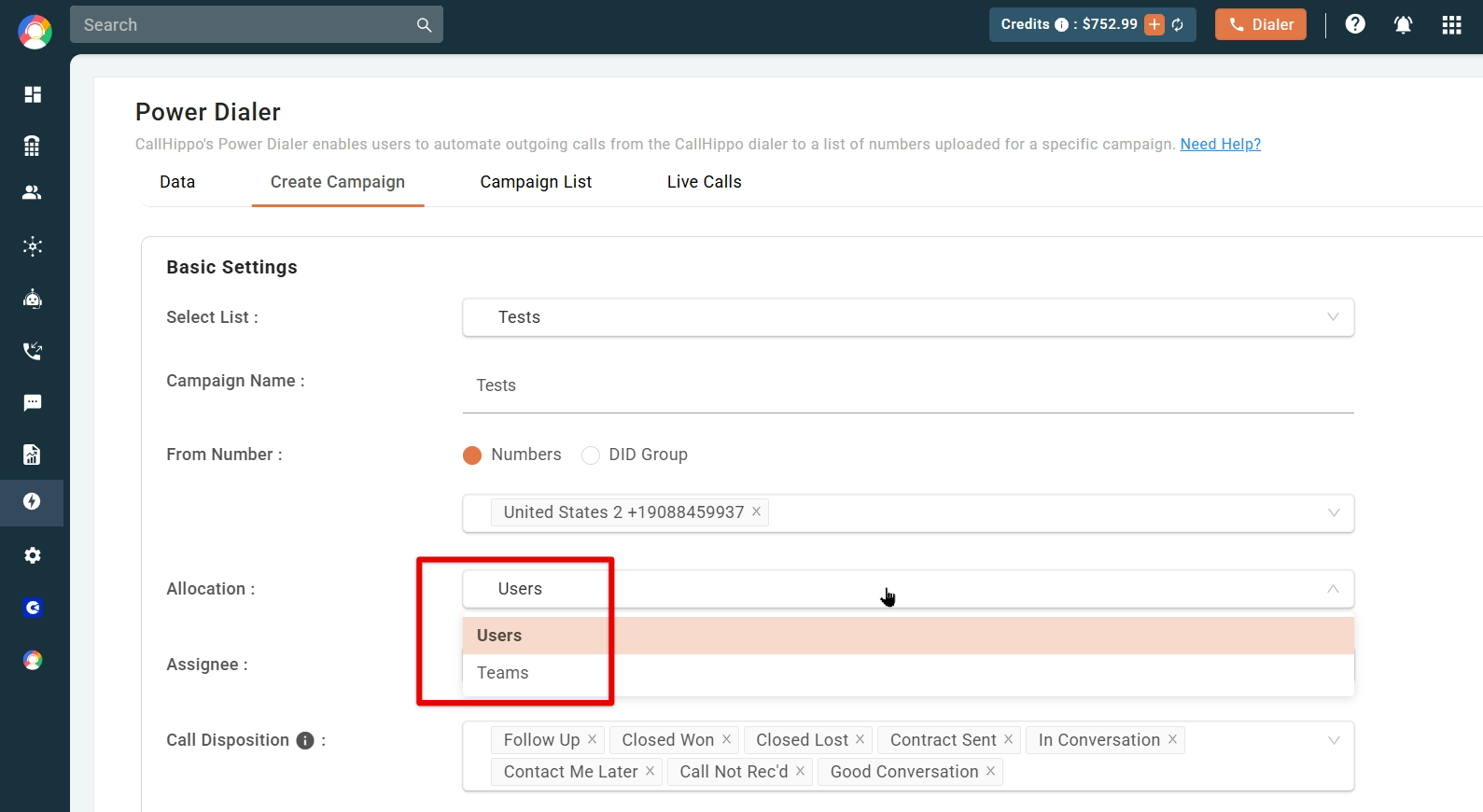
Task: Click the blue G app icon in sidebar
Action: tap(33, 608)
